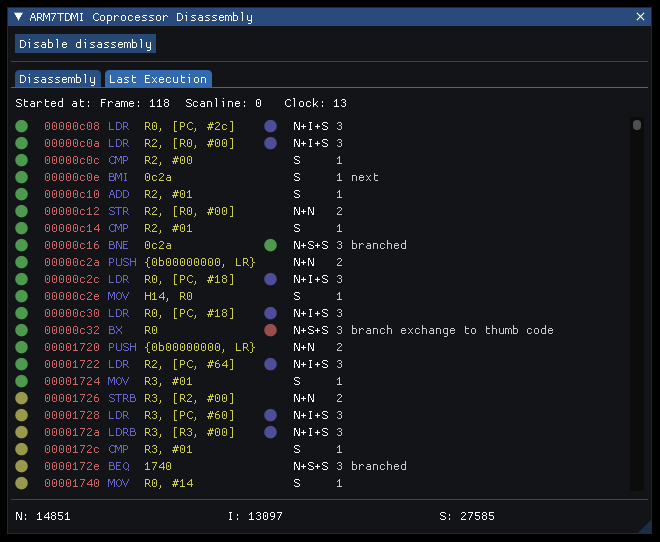Viewport: 660px width, 542px height.
Task: Click the 'Scanline: 0' value
Action: click(224, 103)
